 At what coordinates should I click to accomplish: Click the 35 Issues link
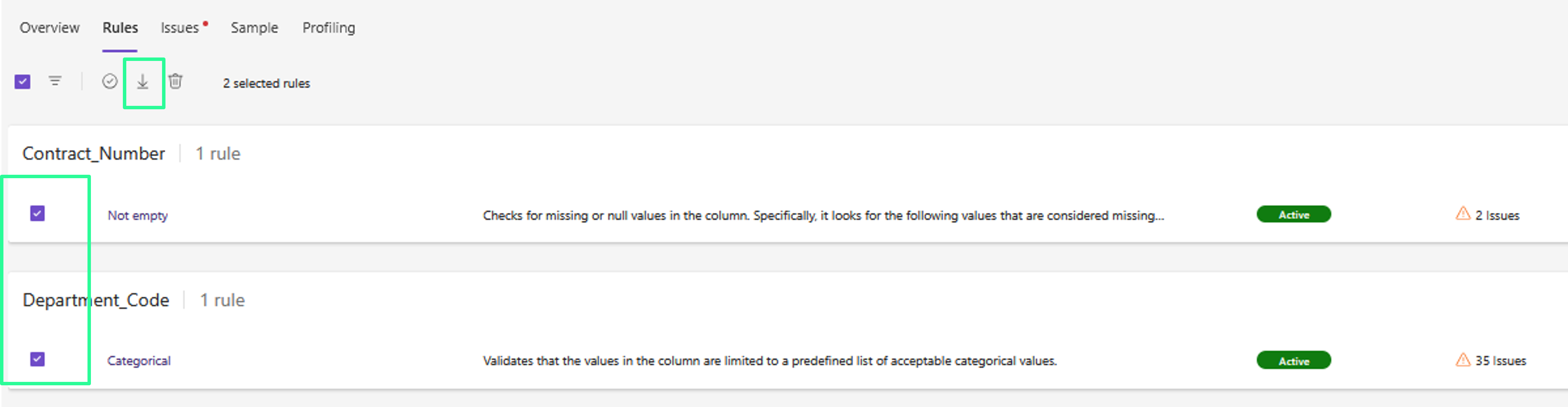1500,361
